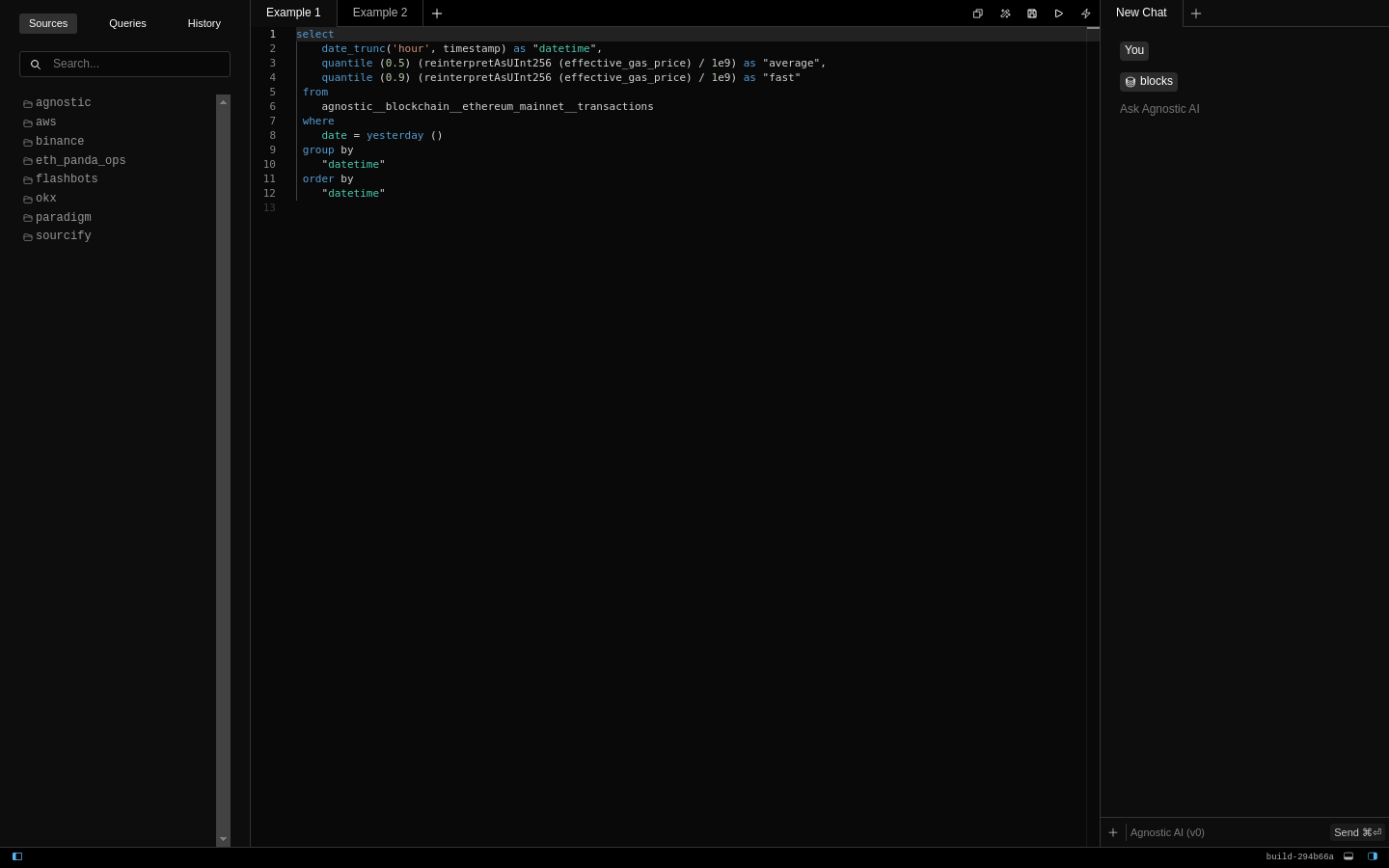Click the 'from' keyword on line 5
Image resolution: width=1389 pixels, height=868 pixels.
tap(315, 92)
